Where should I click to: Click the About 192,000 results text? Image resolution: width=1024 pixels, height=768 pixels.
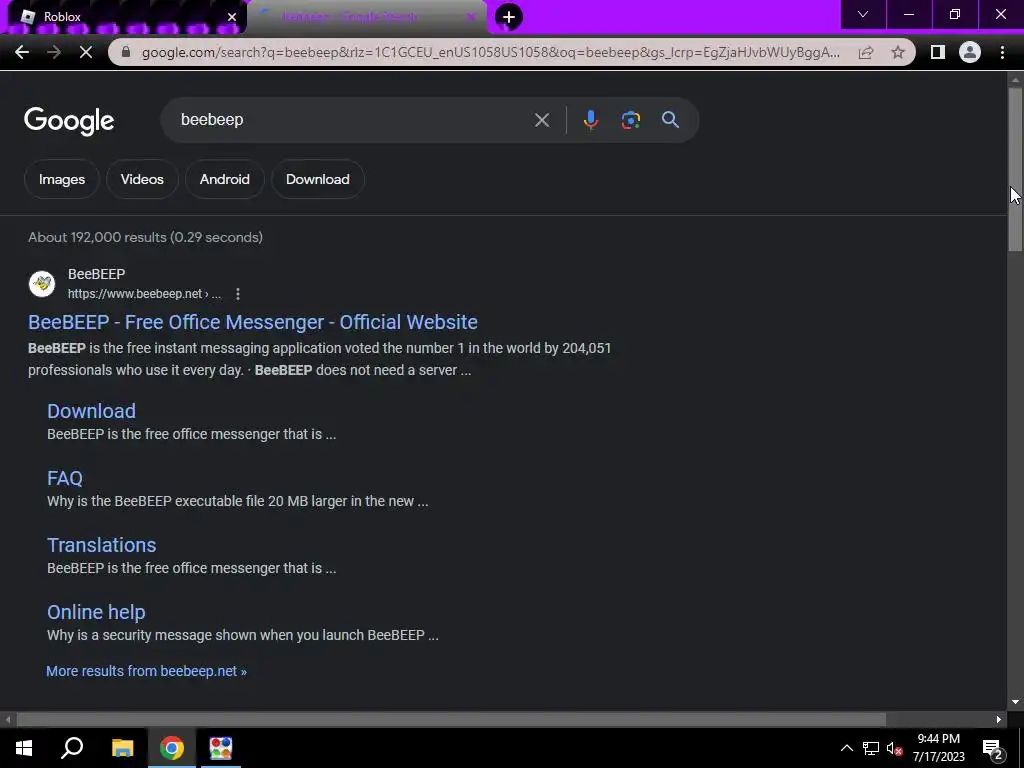pos(146,237)
